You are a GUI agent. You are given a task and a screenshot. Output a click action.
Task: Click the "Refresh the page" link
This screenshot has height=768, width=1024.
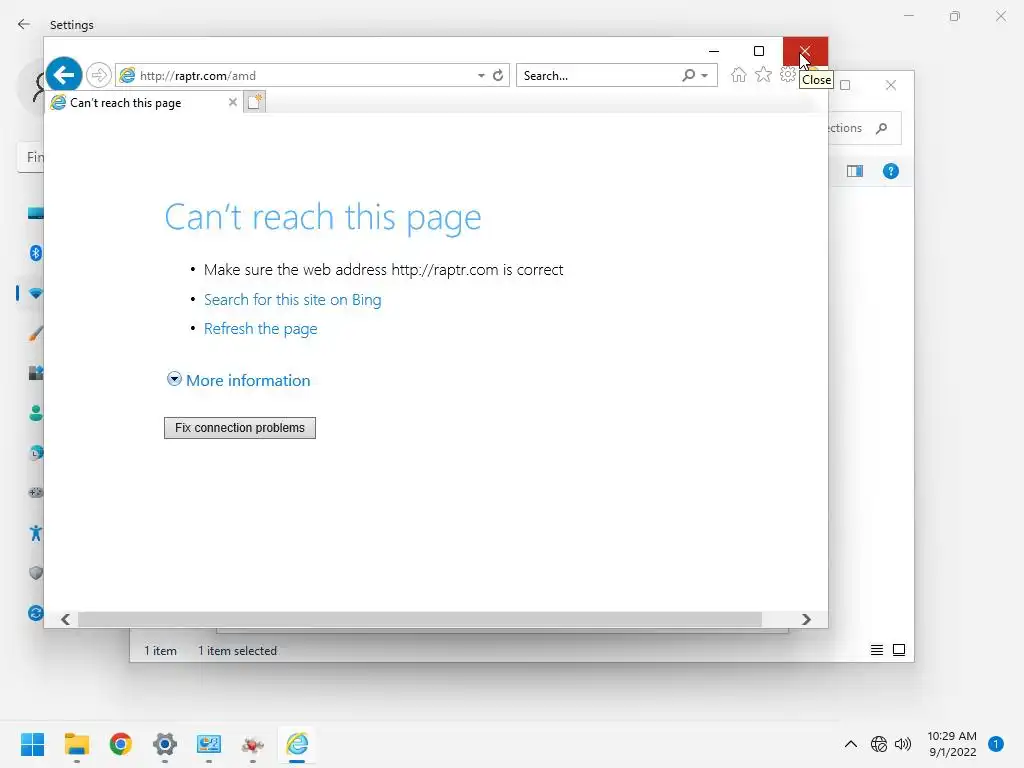coord(261,328)
